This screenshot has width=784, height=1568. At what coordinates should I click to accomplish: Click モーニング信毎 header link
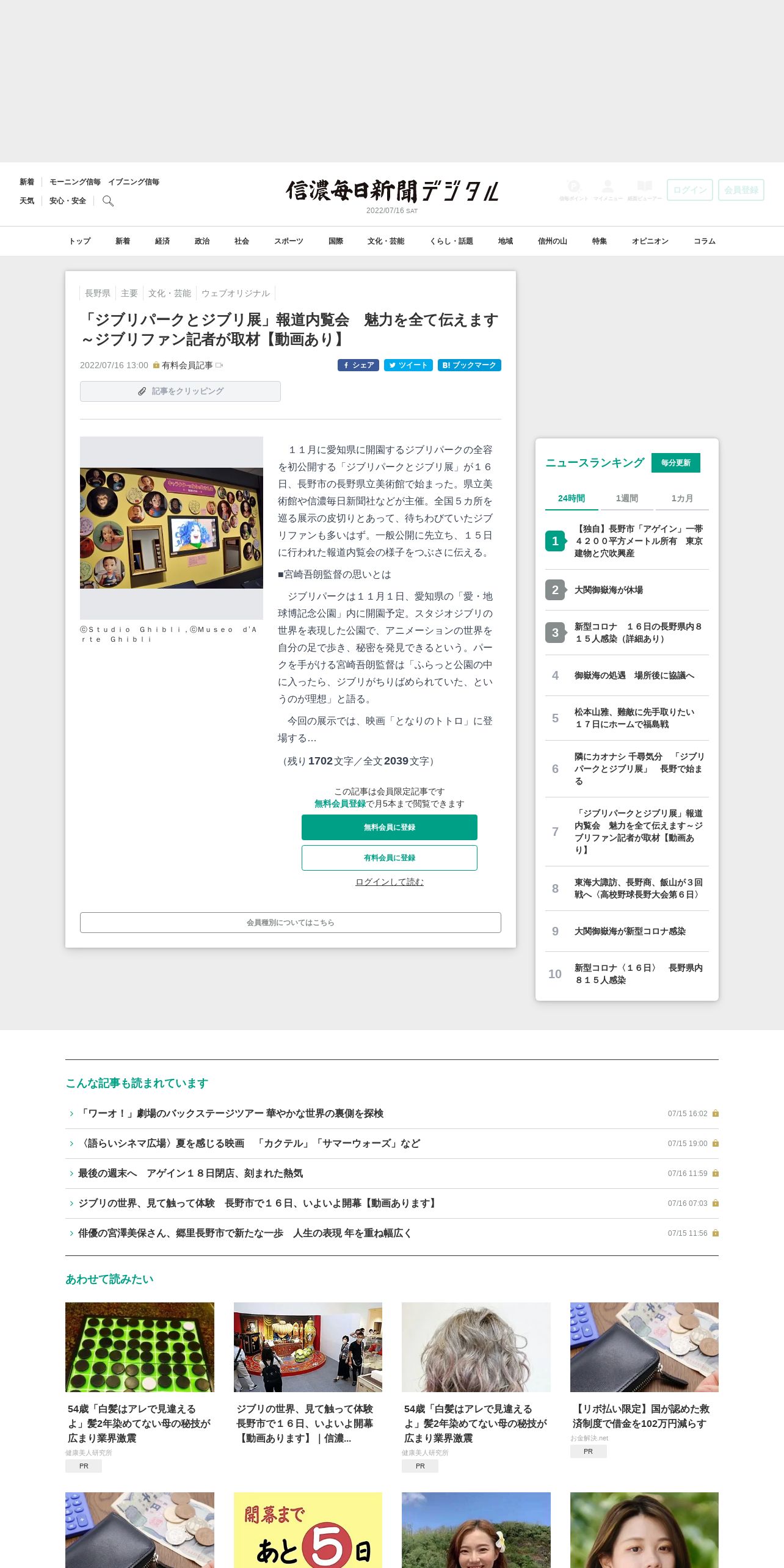point(75,182)
